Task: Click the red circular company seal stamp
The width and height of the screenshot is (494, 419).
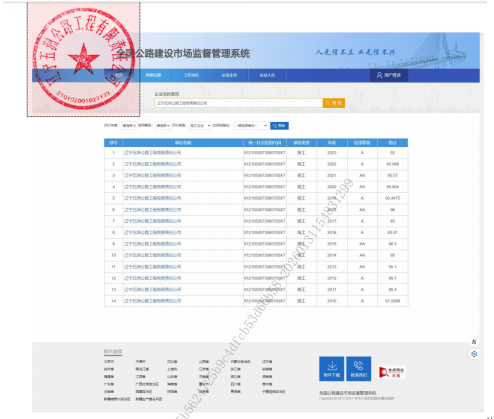Action: coord(83,59)
